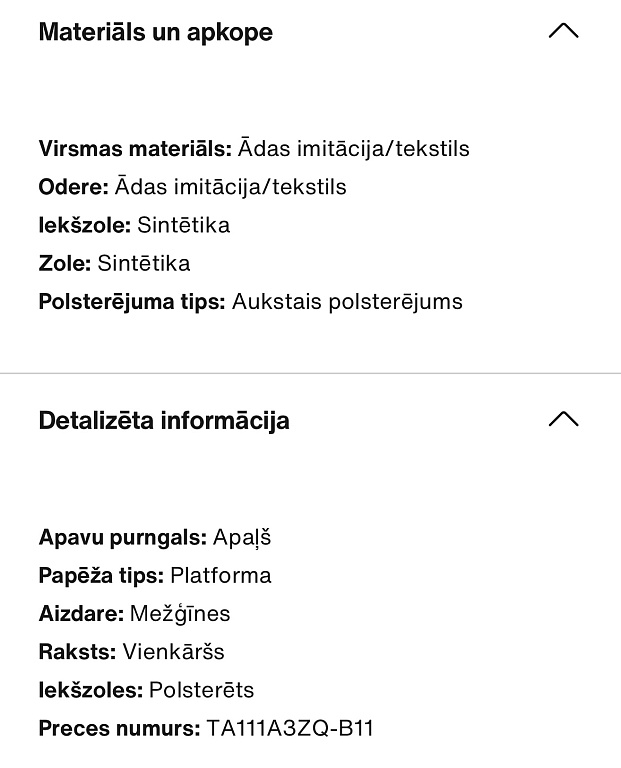Click the Detalizēta informācija heading

pyautogui.click(x=164, y=421)
